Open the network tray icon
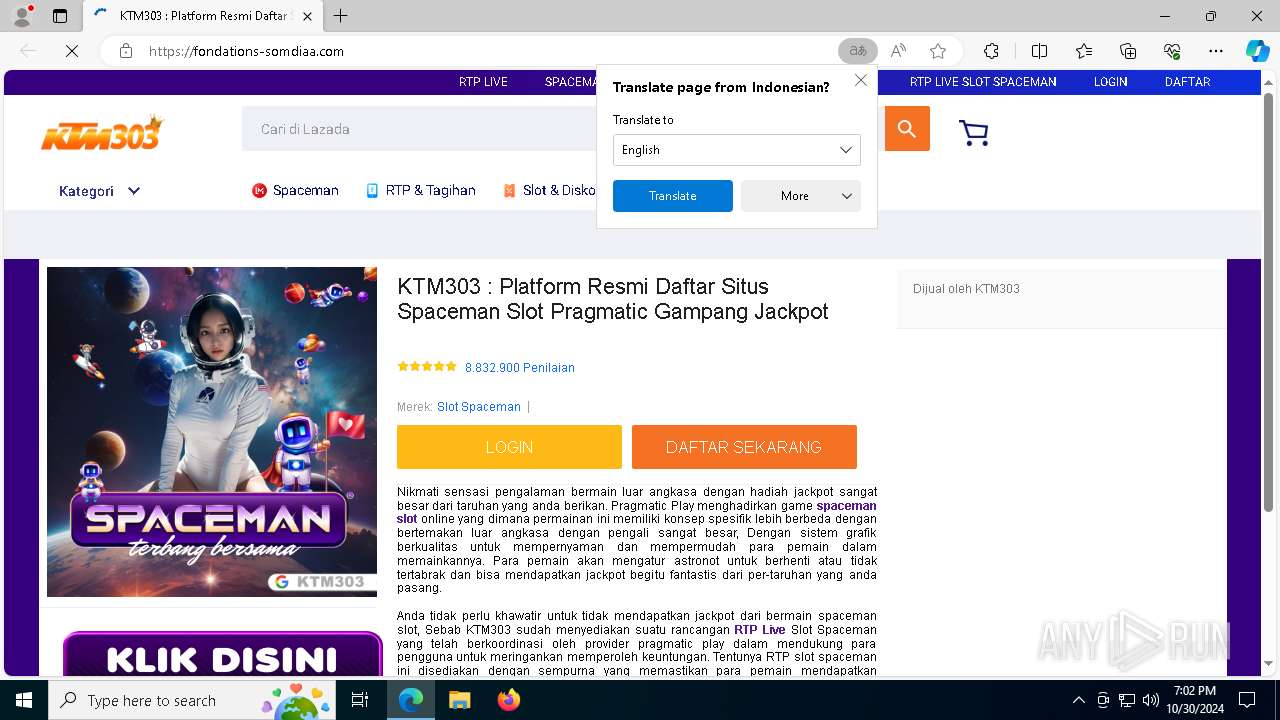Image resolution: width=1280 pixels, height=720 pixels. [1127, 700]
